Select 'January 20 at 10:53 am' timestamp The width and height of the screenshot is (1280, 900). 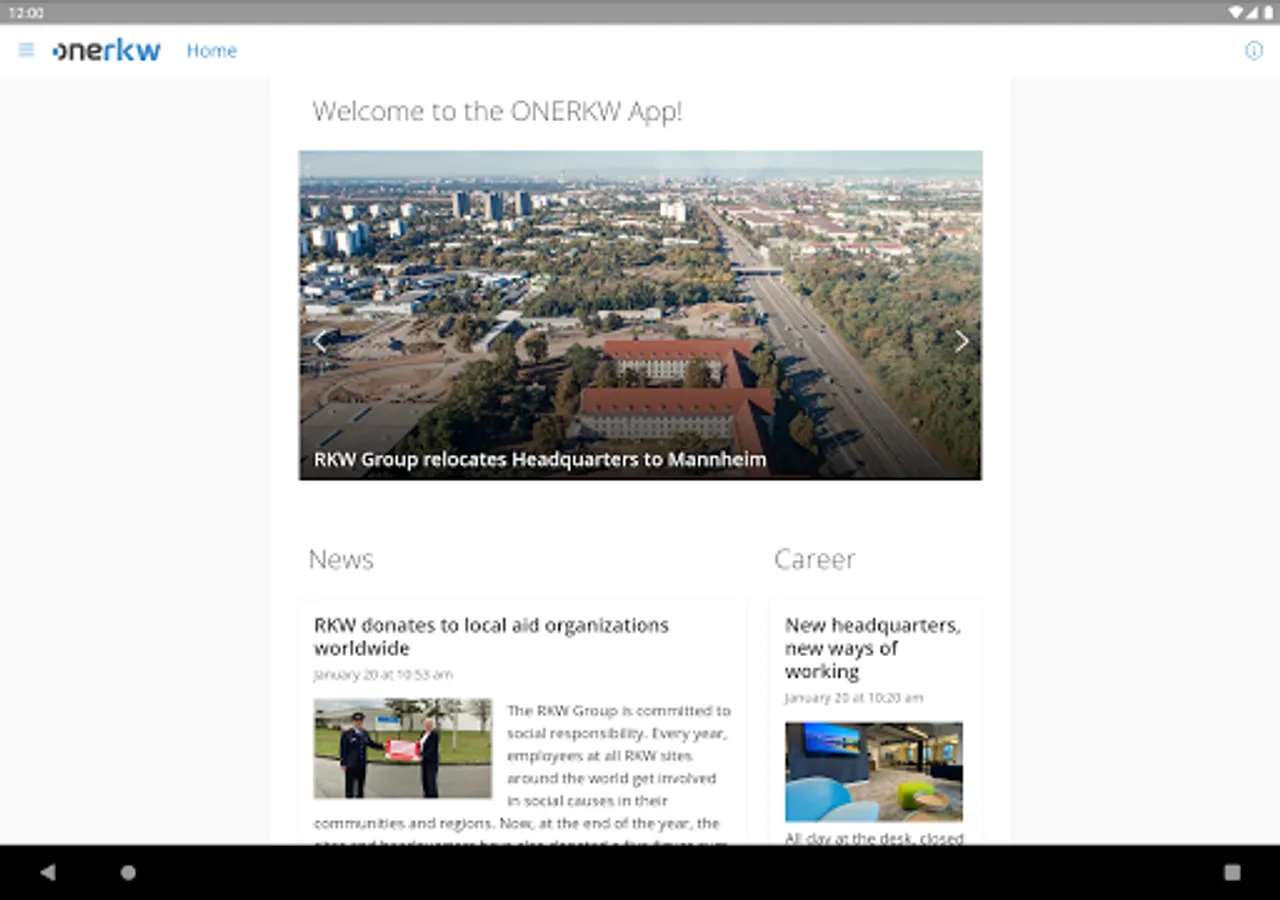(x=383, y=675)
